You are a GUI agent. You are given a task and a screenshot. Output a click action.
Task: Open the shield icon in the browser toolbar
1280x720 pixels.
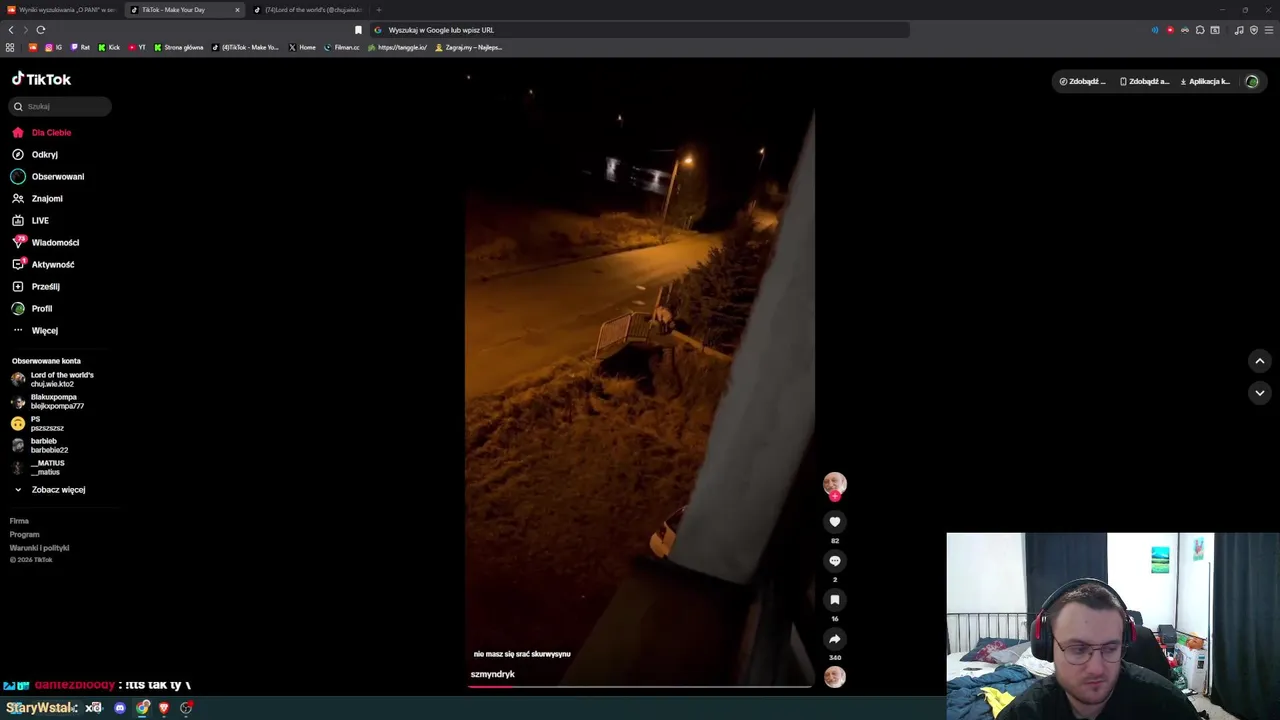point(1254,30)
